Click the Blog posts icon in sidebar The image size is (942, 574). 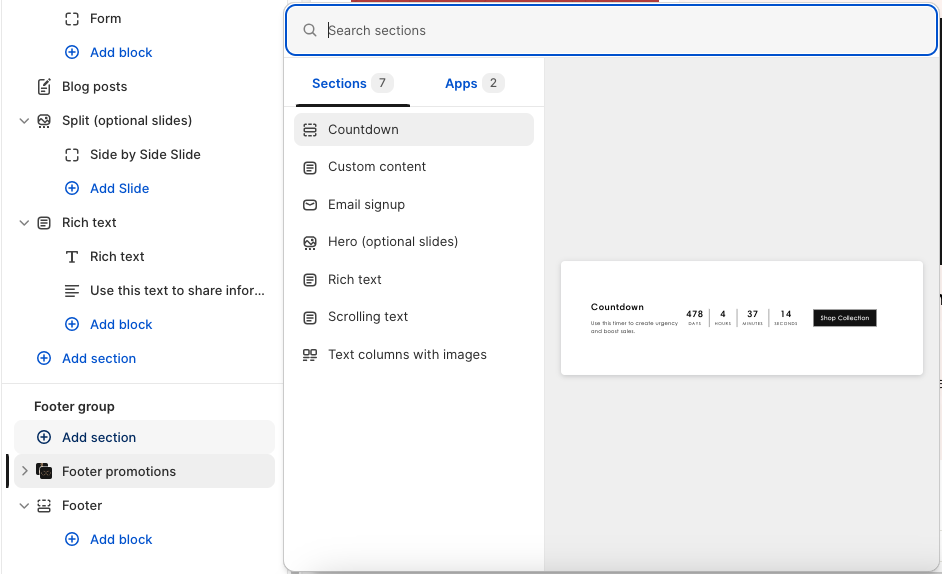(x=44, y=87)
